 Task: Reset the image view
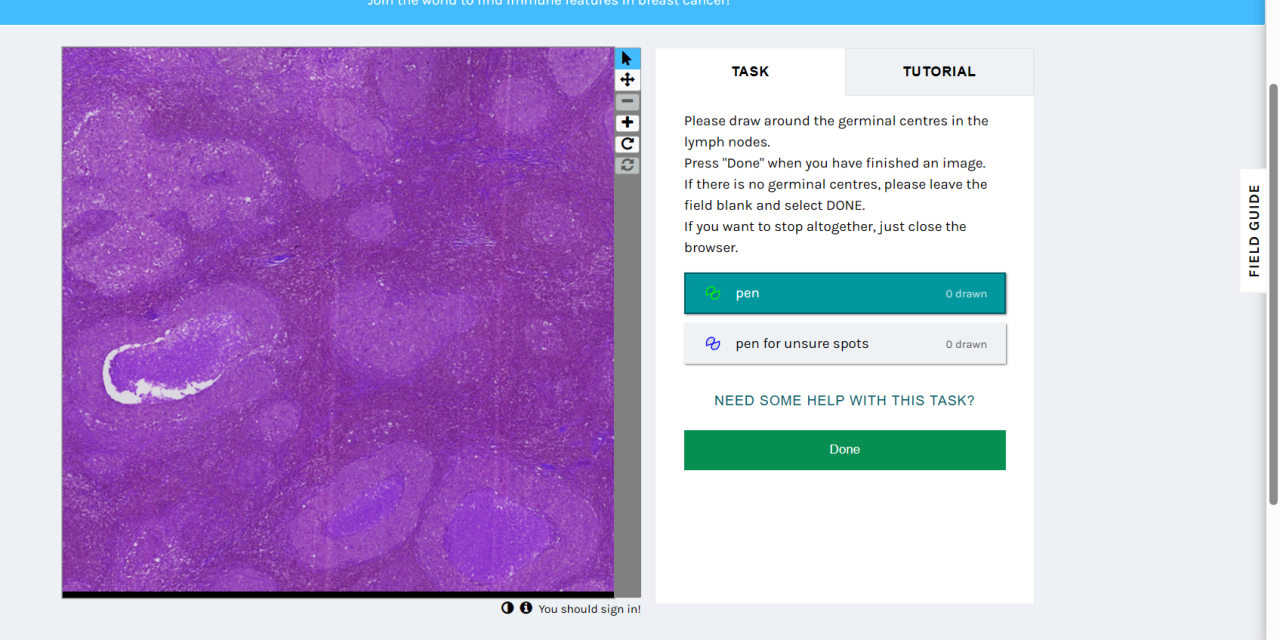coord(627,165)
